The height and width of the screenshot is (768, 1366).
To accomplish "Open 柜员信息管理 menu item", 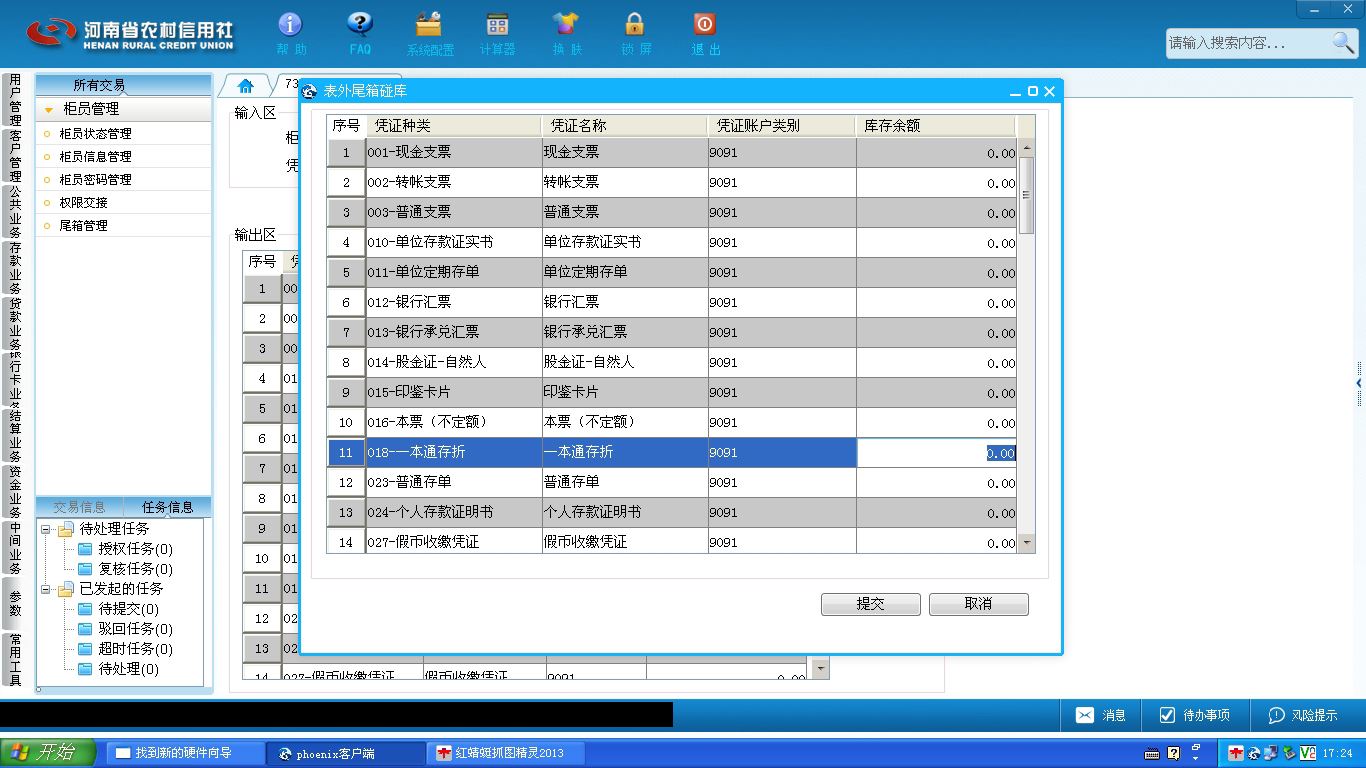I will point(95,156).
